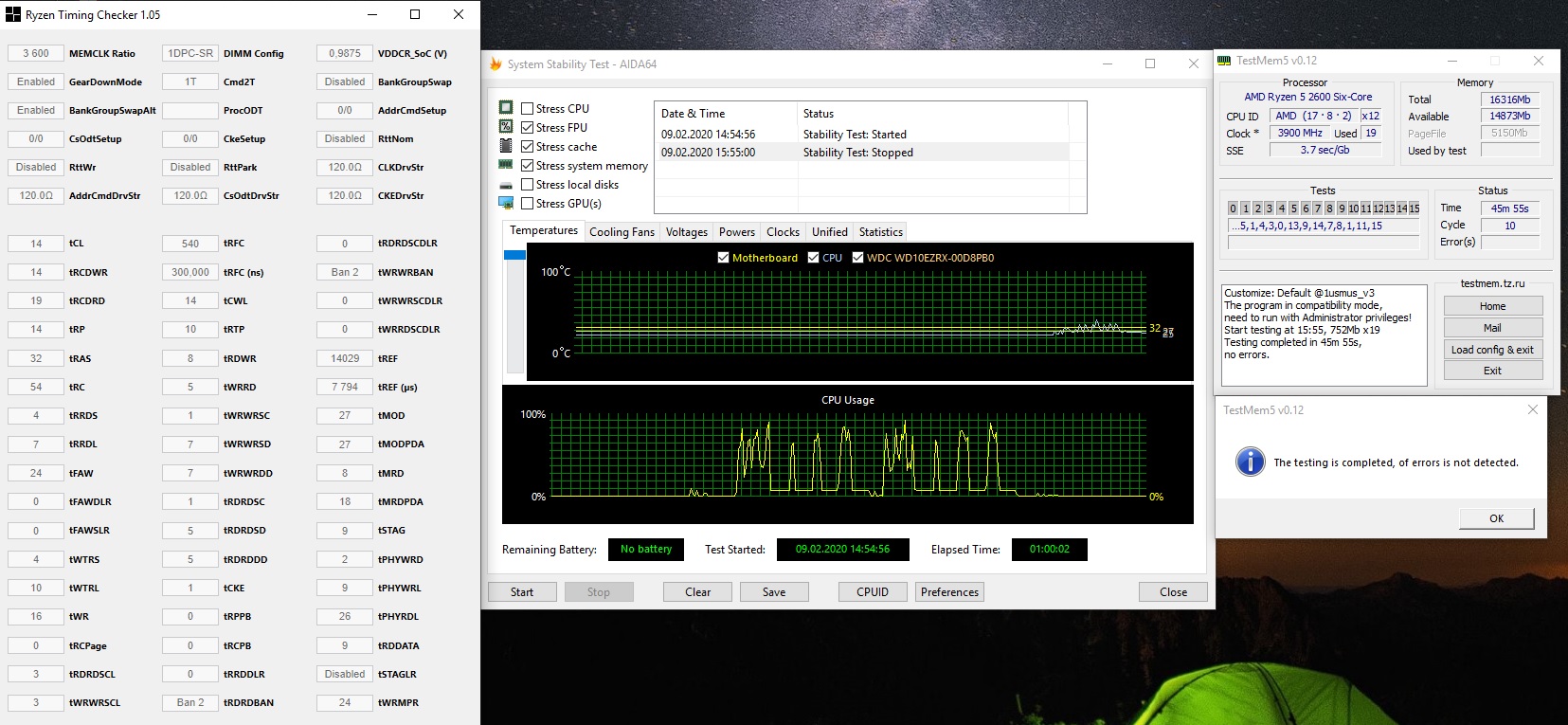The height and width of the screenshot is (725, 1568).
Task: Uncheck Stress system memory
Action: pyautogui.click(x=528, y=165)
